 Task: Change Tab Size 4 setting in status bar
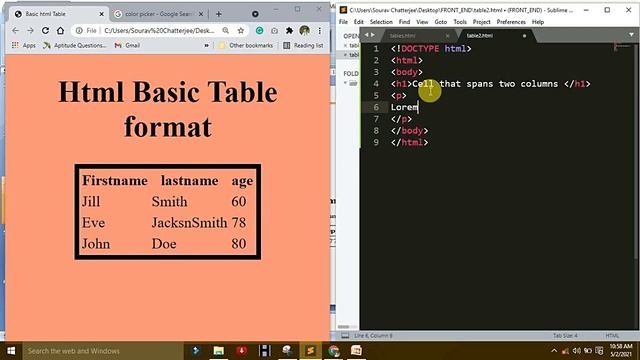[x=565, y=336]
